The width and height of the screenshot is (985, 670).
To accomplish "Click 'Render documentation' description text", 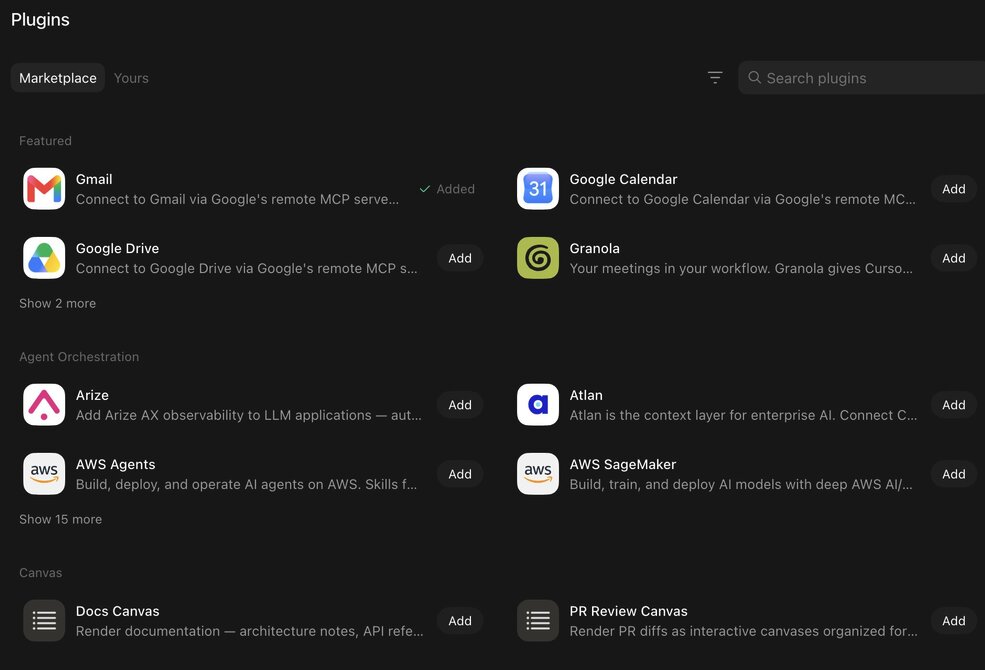I will 249,631.
